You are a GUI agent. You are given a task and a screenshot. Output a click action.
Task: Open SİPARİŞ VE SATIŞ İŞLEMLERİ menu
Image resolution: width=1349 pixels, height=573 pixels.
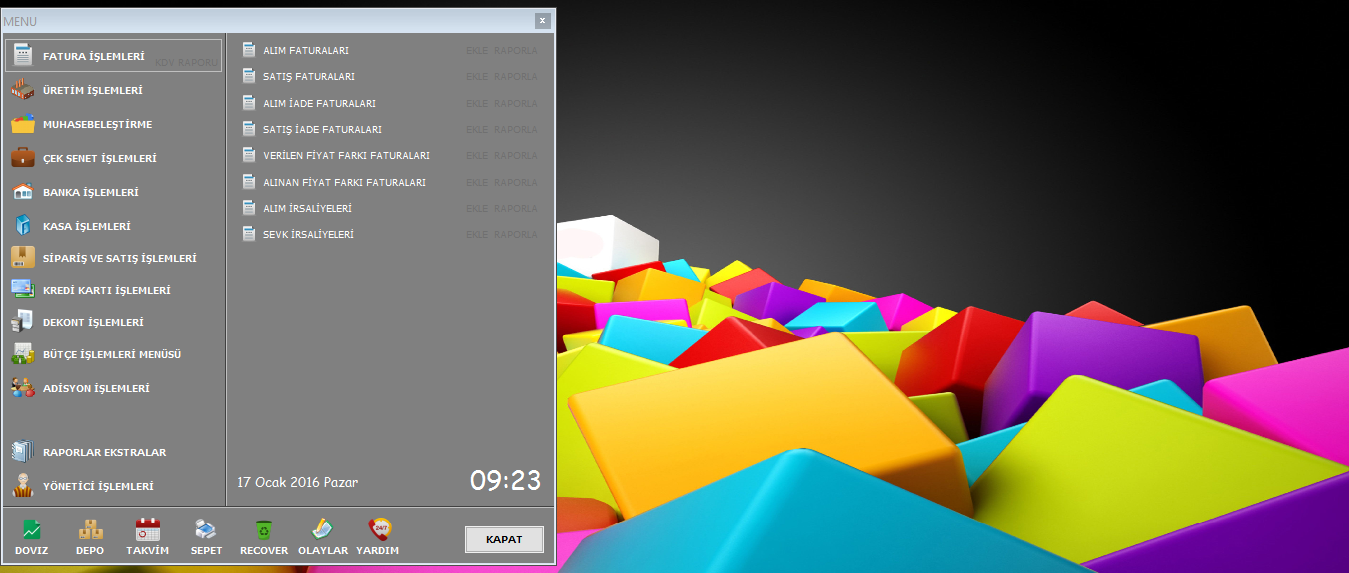[x=119, y=258]
